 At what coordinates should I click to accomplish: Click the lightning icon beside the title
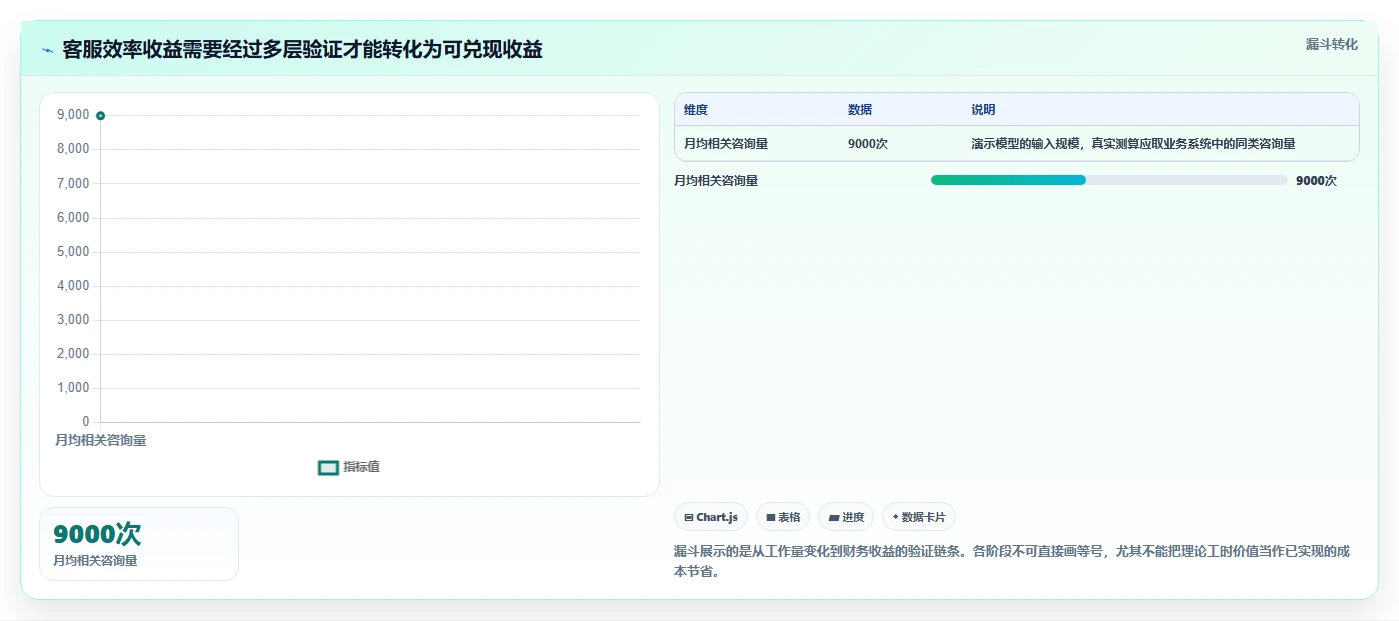click(x=47, y=50)
